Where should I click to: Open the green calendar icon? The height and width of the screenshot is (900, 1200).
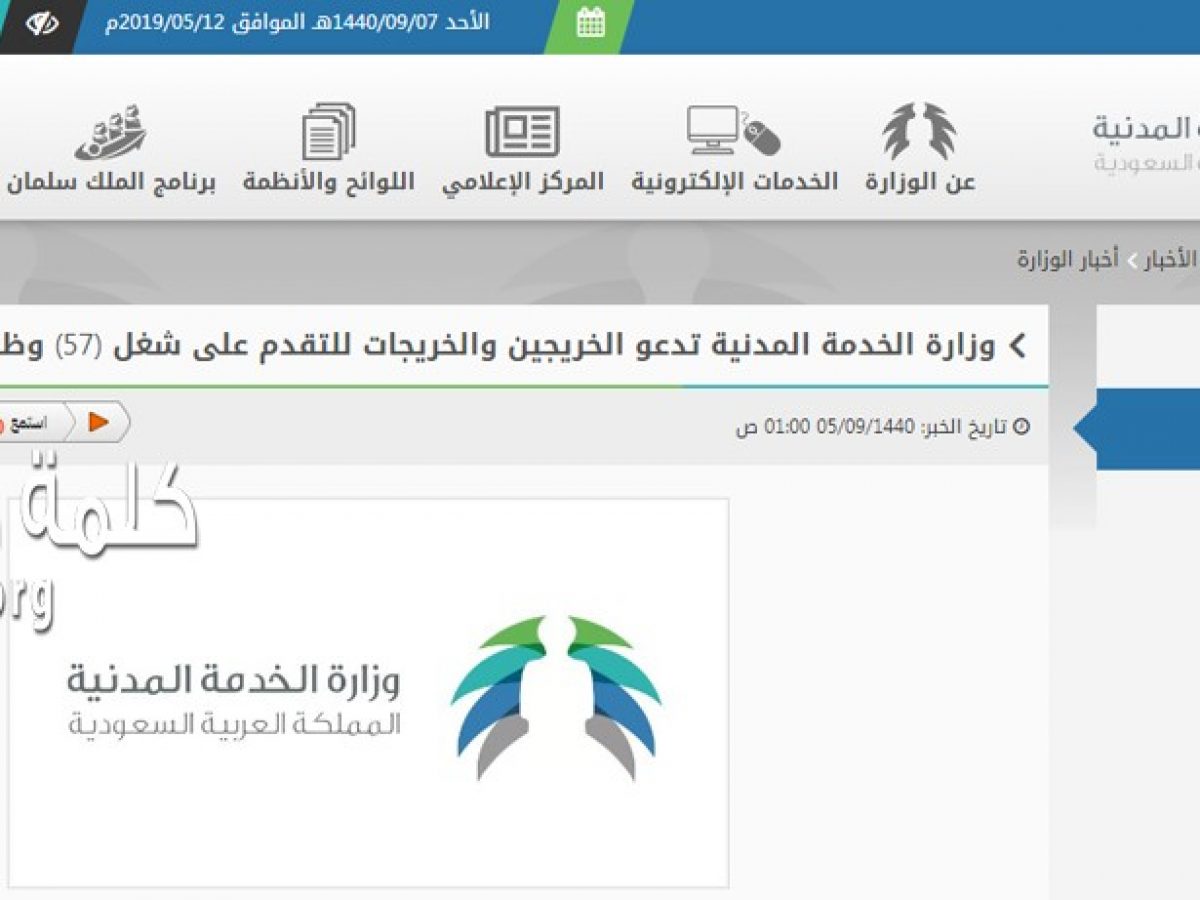click(591, 24)
